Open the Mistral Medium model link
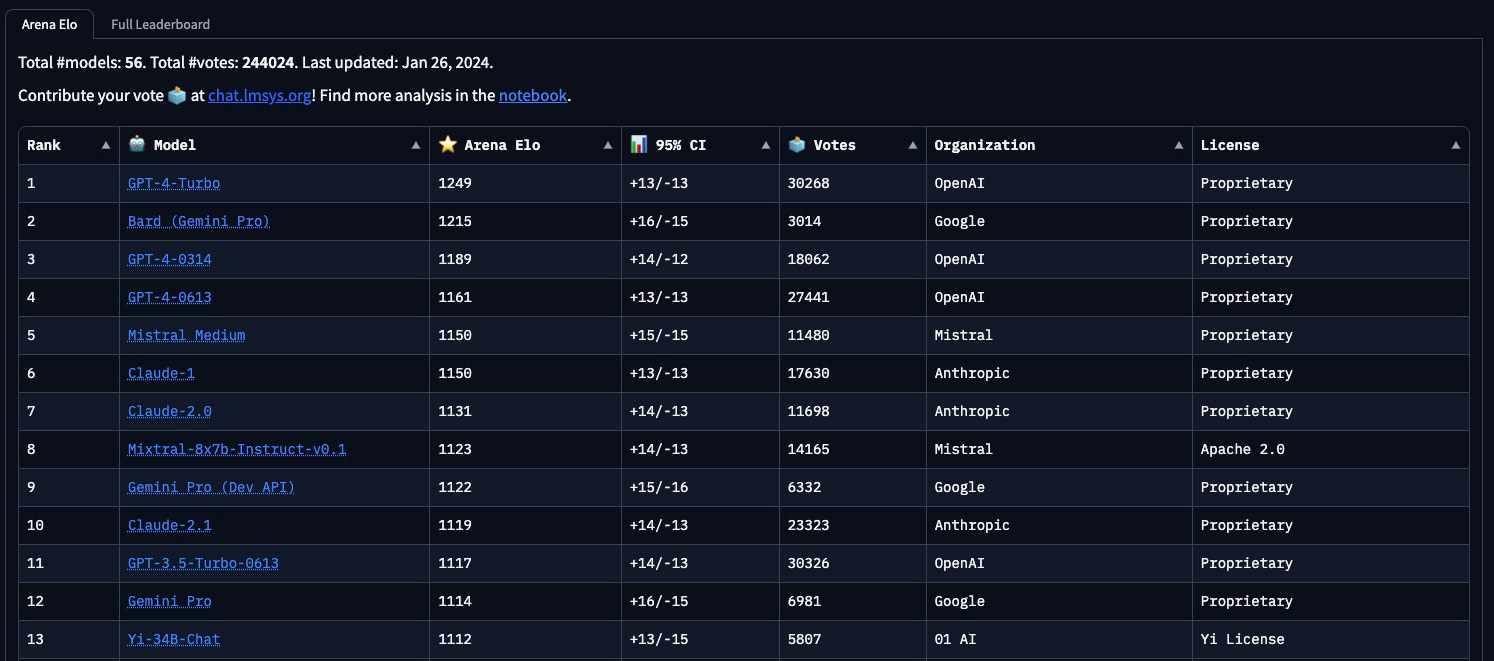1494x661 pixels. tap(187, 335)
